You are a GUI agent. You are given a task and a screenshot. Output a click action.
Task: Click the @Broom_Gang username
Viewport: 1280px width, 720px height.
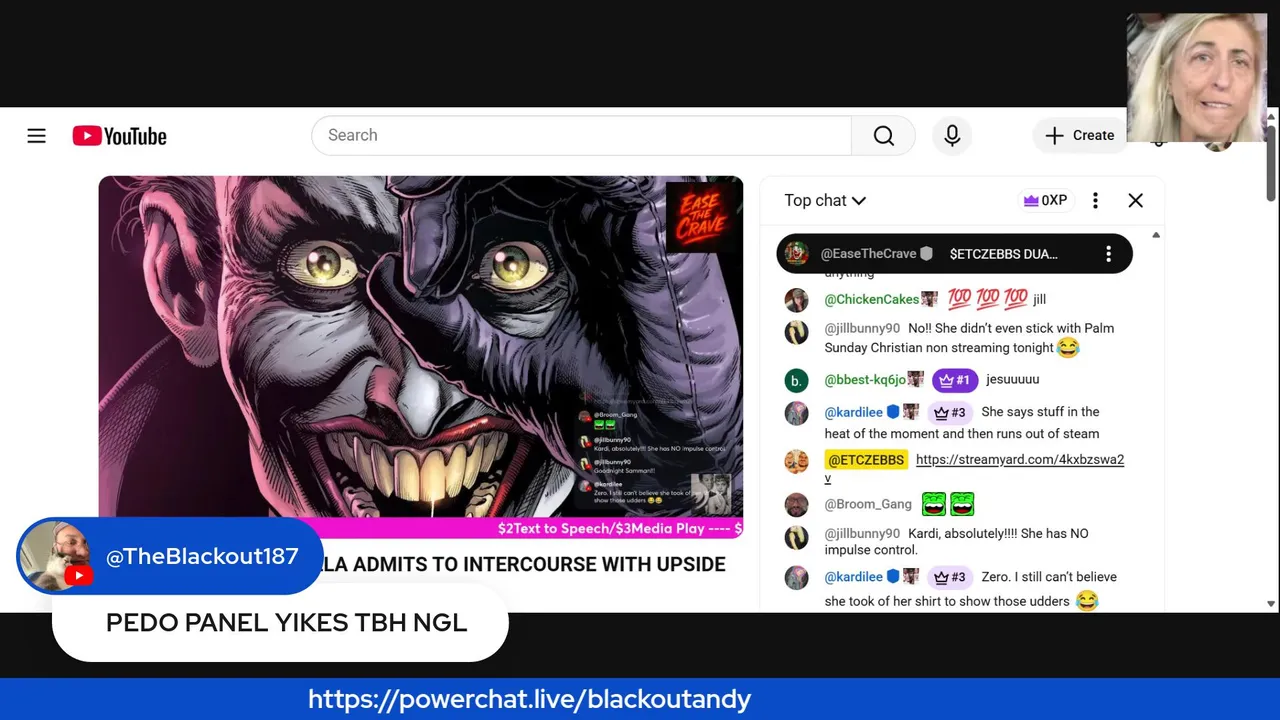tap(868, 504)
